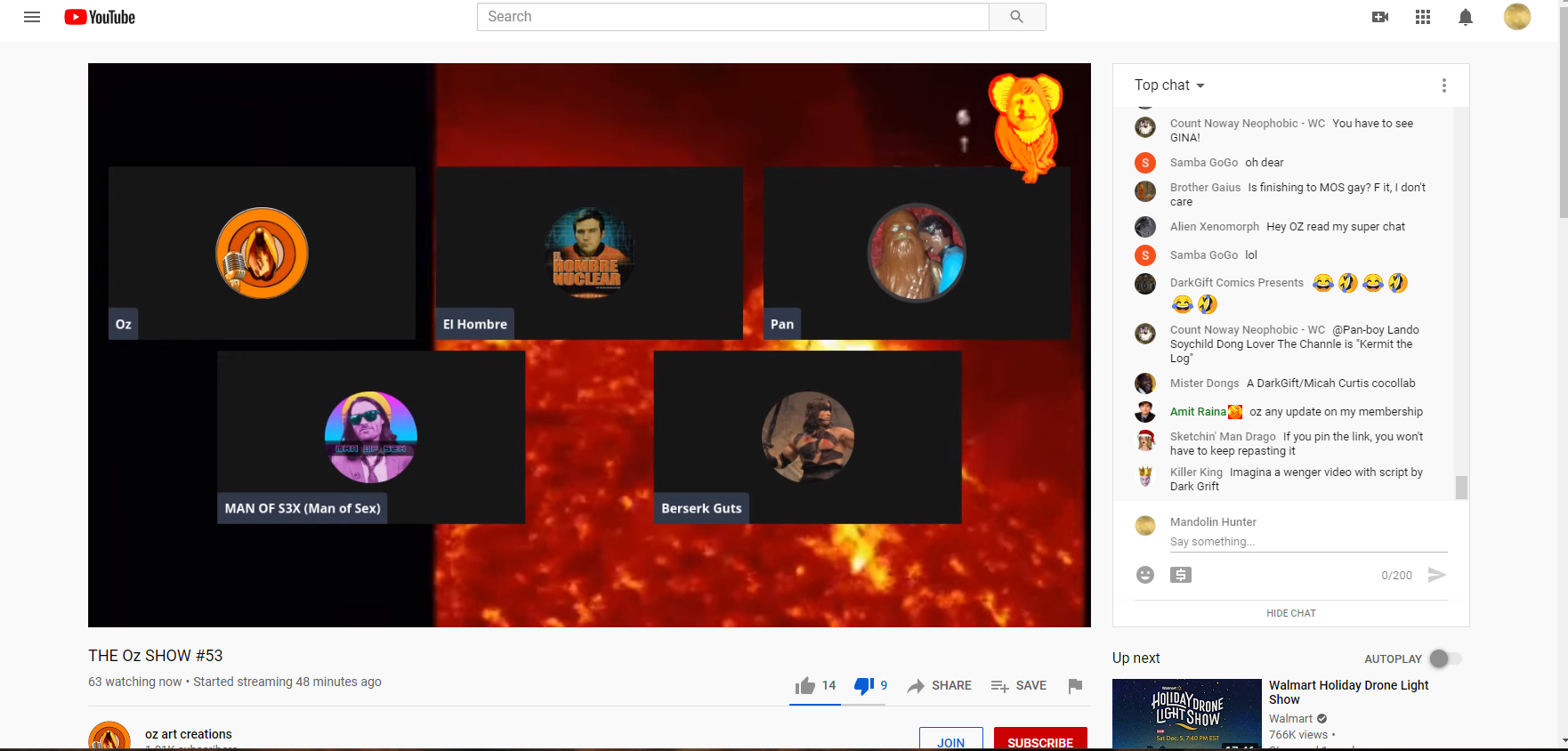The height and width of the screenshot is (751, 1568).
Task: Open the hamburger guide menu
Action: coord(32,17)
